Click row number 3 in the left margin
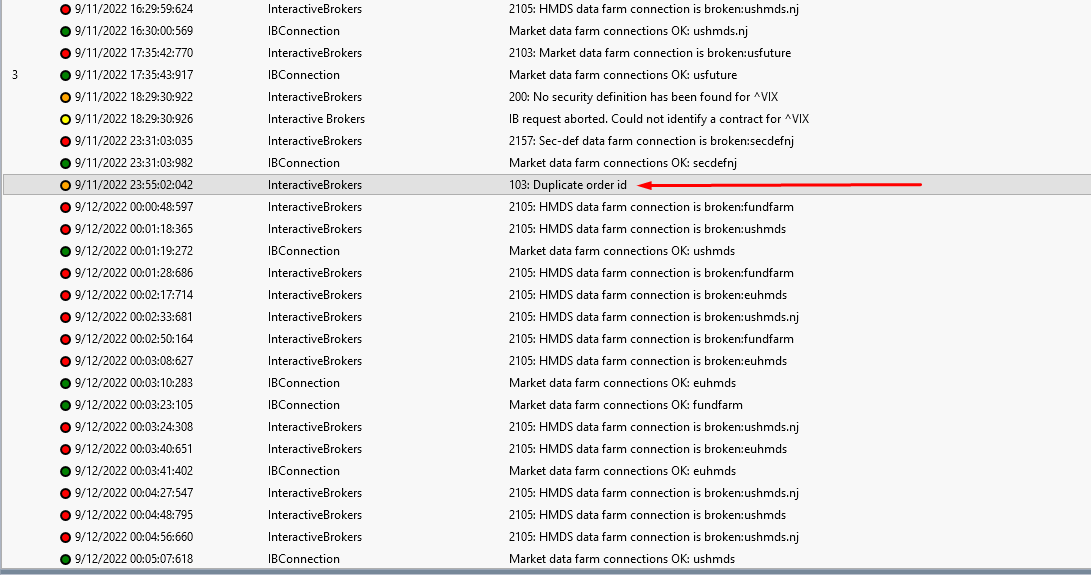 coord(15,75)
